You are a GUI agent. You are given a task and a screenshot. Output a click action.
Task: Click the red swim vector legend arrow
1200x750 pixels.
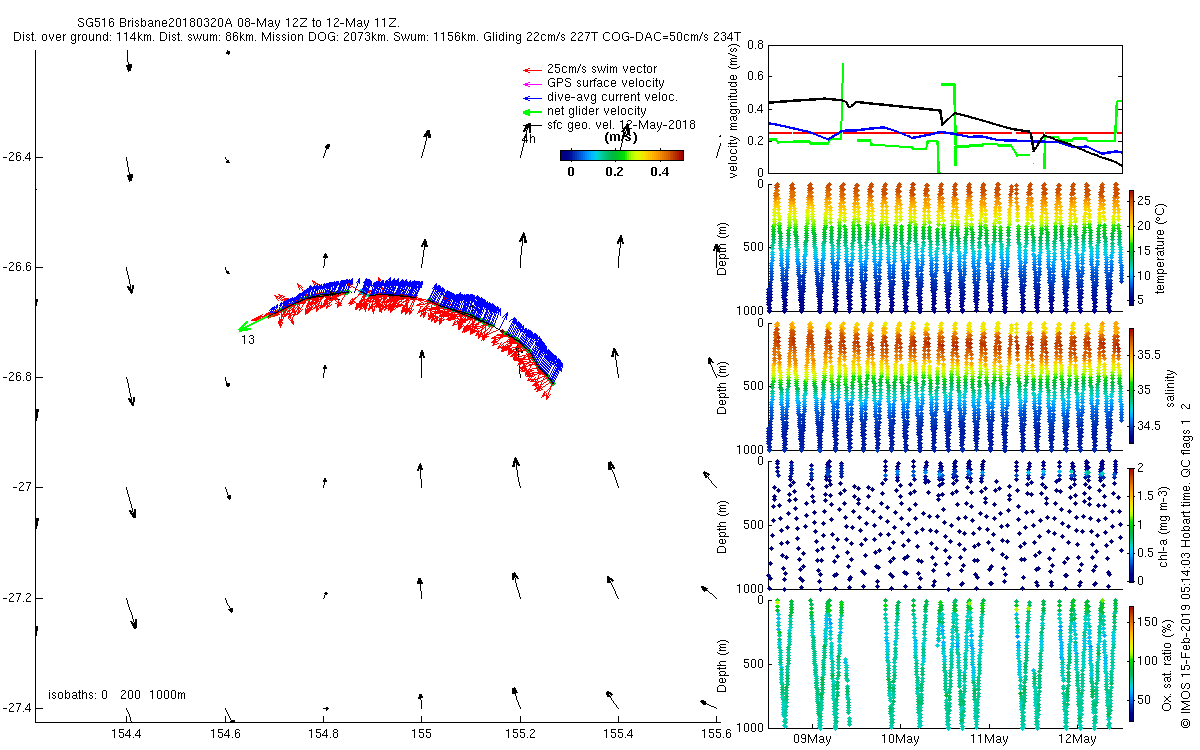[x=532, y=69]
